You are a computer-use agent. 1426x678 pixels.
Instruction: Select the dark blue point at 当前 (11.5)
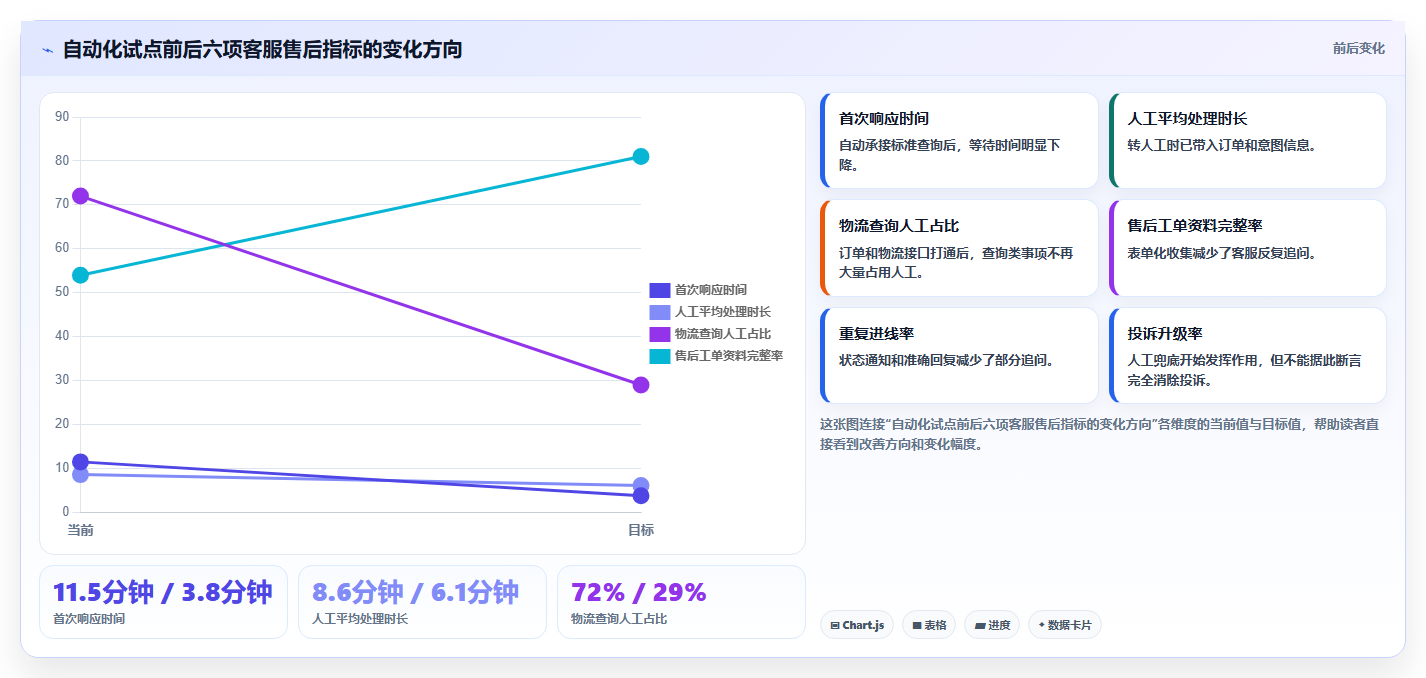coord(80,462)
